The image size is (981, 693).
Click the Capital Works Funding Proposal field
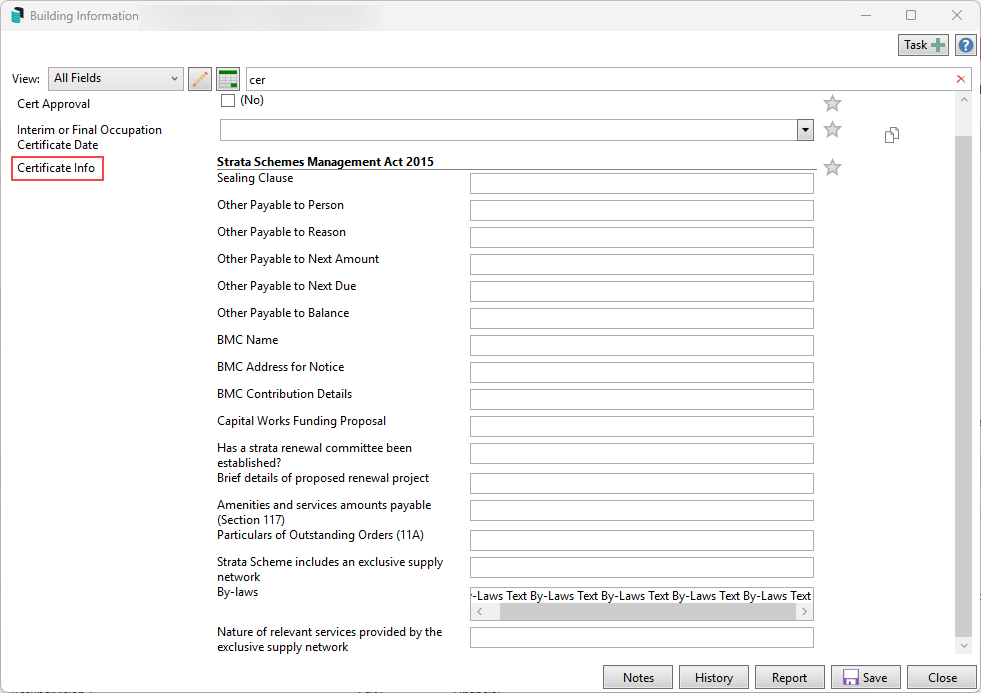641,426
